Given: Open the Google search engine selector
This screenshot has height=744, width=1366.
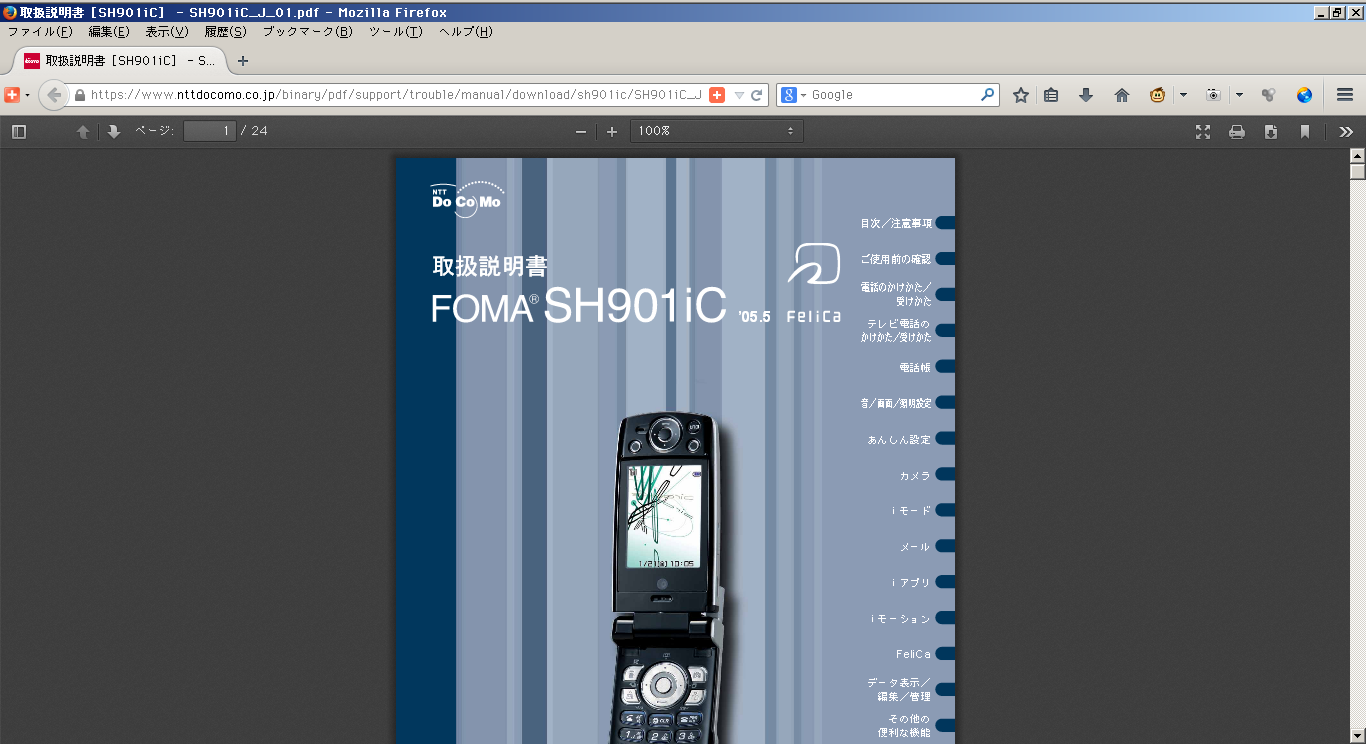Looking at the screenshot, I should [793, 95].
